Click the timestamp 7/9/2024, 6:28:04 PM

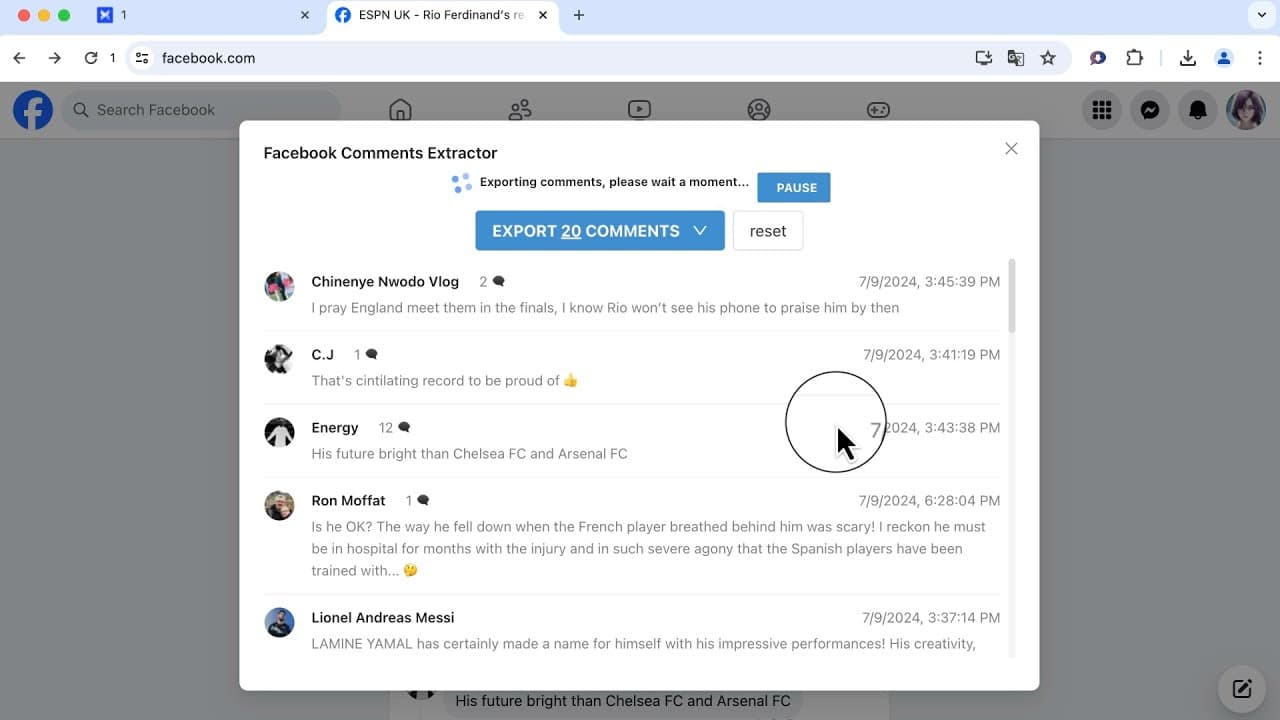930,501
